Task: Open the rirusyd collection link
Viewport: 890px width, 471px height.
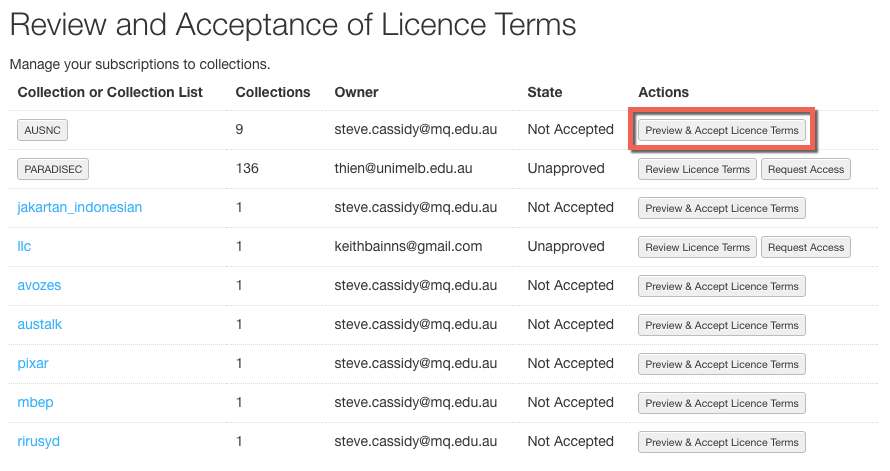Action: click(x=39, y=441)
